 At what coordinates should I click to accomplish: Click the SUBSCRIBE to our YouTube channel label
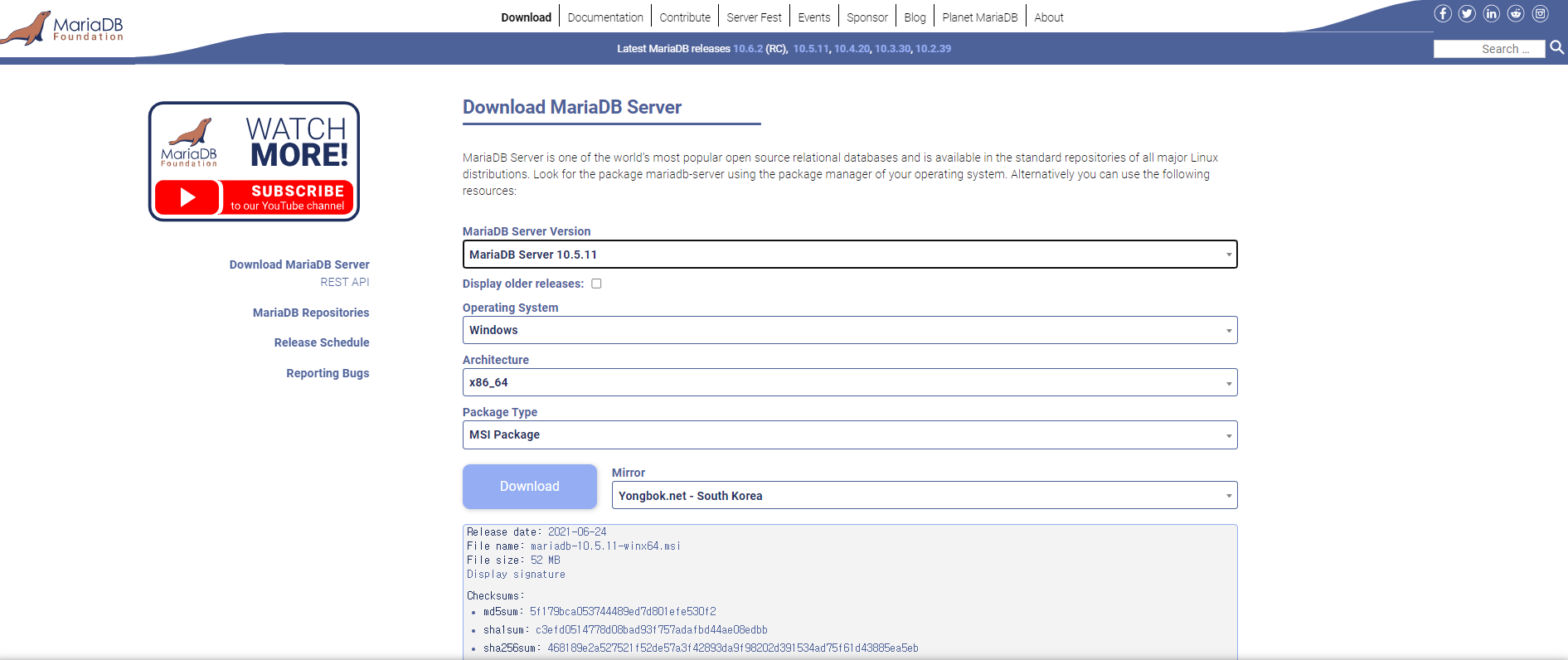pyautogui.click(x=288, y=197)
